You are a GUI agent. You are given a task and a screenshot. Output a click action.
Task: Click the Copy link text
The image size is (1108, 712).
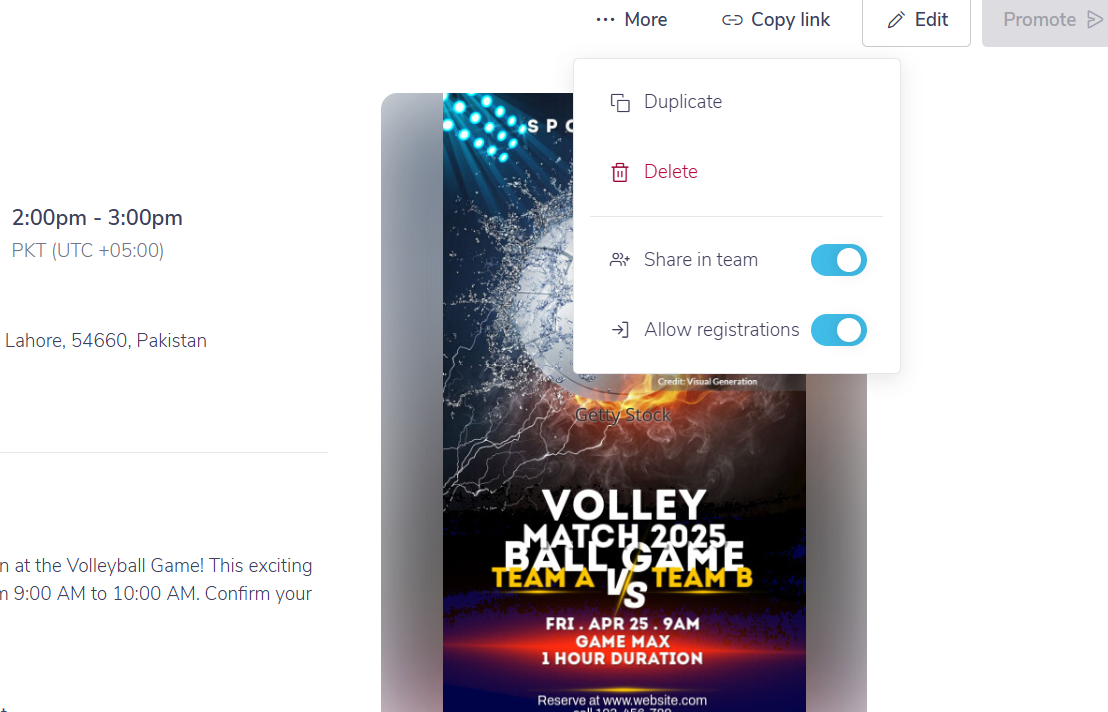pos(790,20)
